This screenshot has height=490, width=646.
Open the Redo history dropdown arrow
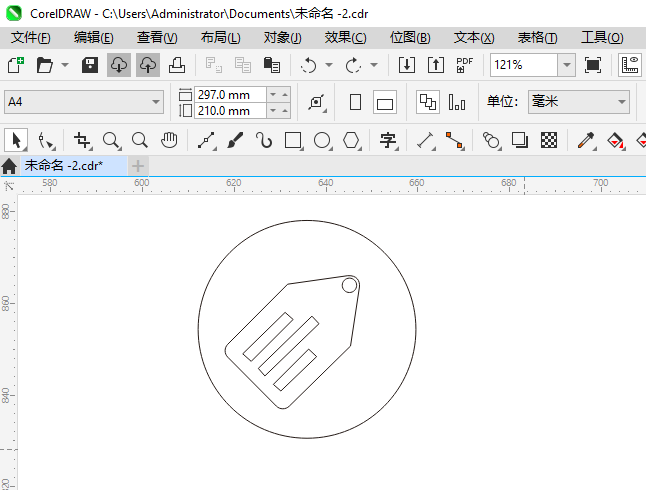pos(374,65)
